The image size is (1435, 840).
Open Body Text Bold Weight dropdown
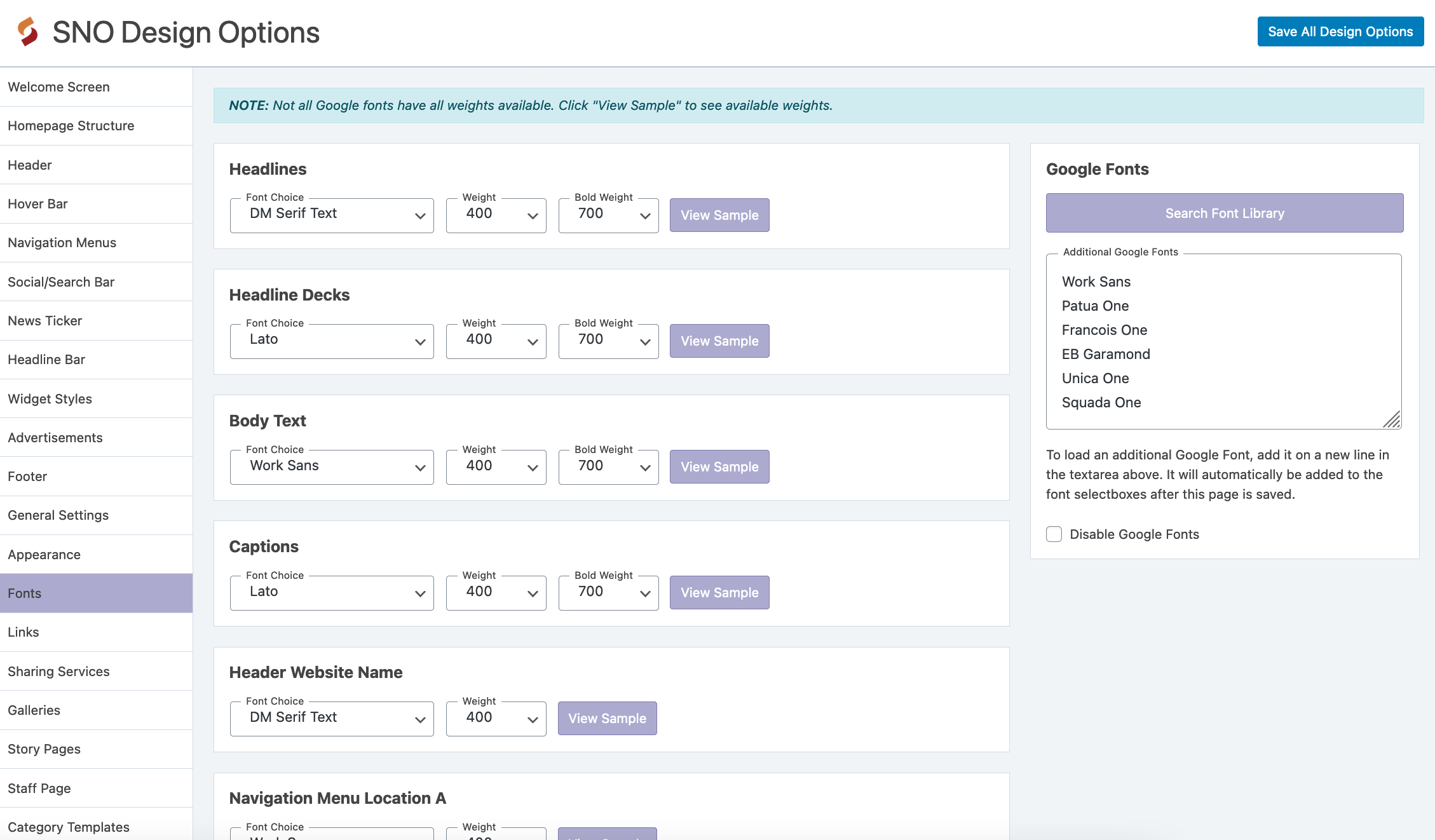pos(609,467)
